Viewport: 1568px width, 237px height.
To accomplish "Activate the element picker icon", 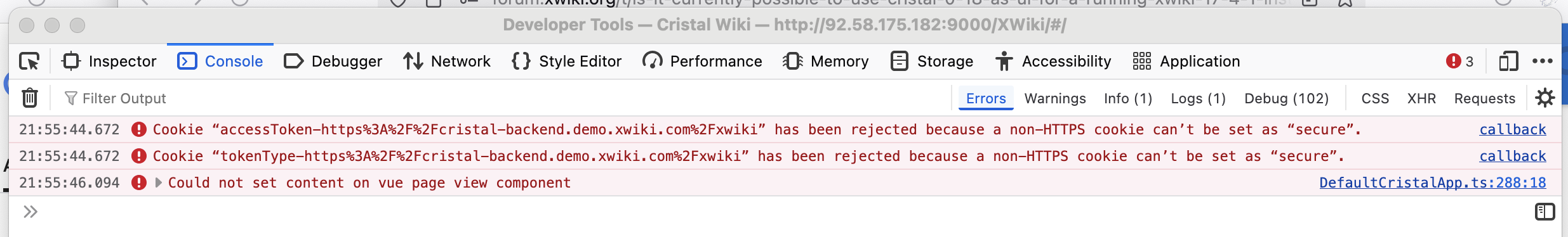I will (x=29, y=61).
